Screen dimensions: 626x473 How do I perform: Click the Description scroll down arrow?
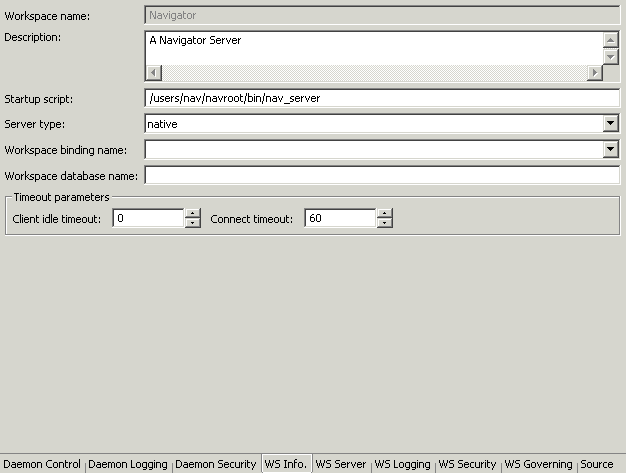point(610,56)
